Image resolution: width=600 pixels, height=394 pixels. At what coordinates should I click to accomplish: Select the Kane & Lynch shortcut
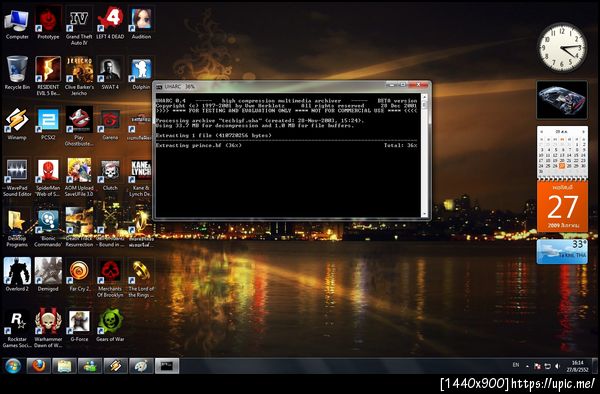point(141,177)
